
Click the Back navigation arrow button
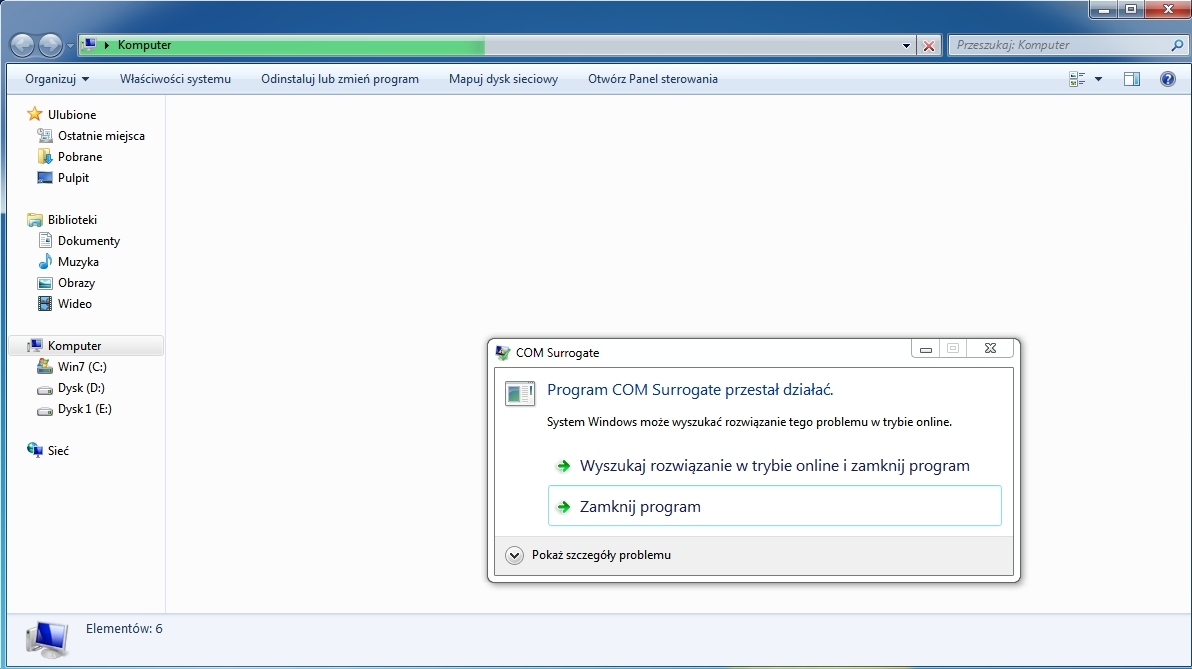click(x=22, y=46)
